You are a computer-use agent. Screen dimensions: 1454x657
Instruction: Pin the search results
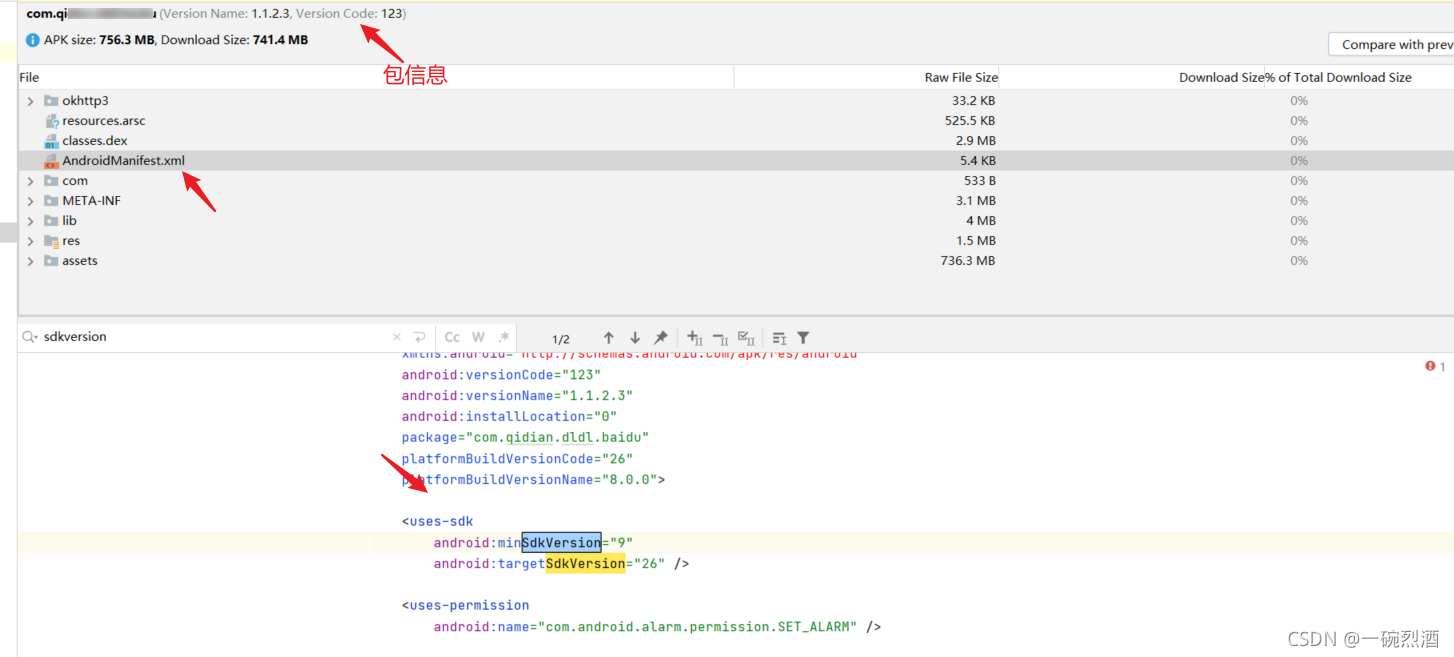(x=661, y=337)
